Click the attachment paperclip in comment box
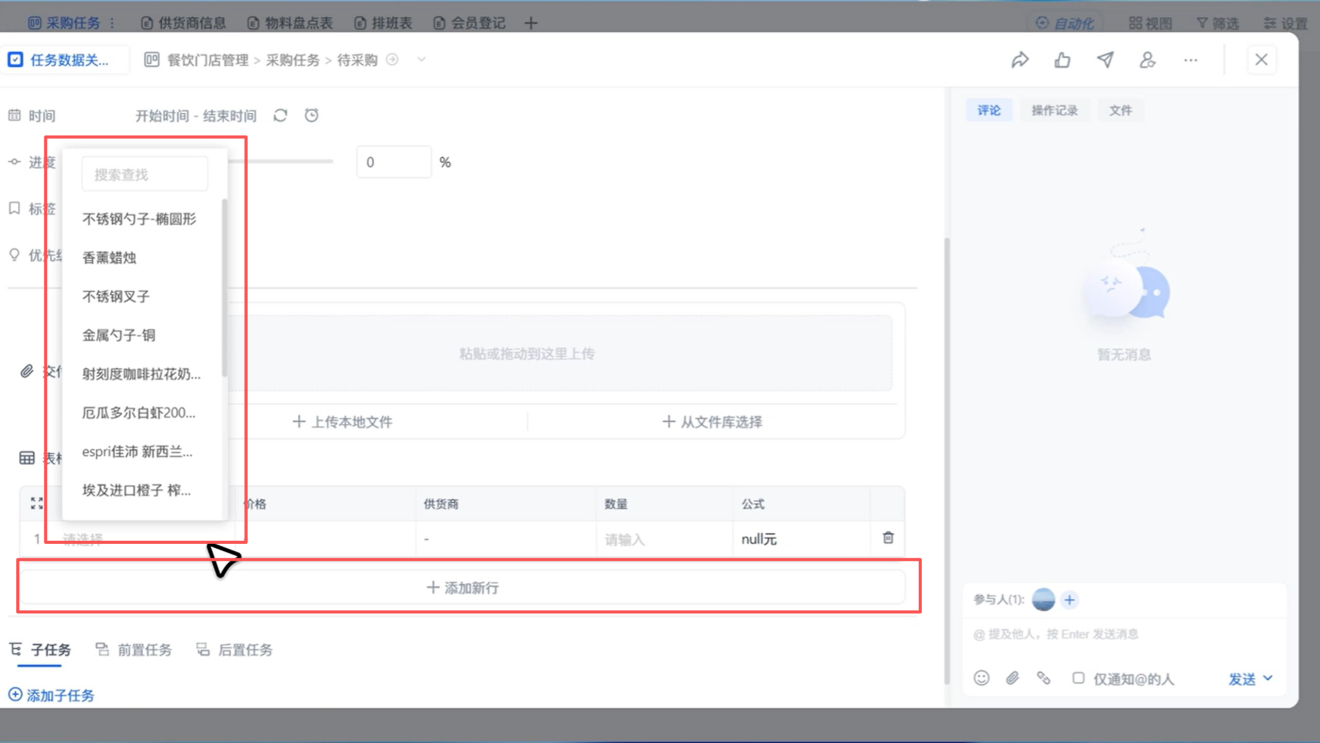The width and height of the screenshot is (1320, 743). 1012,678
